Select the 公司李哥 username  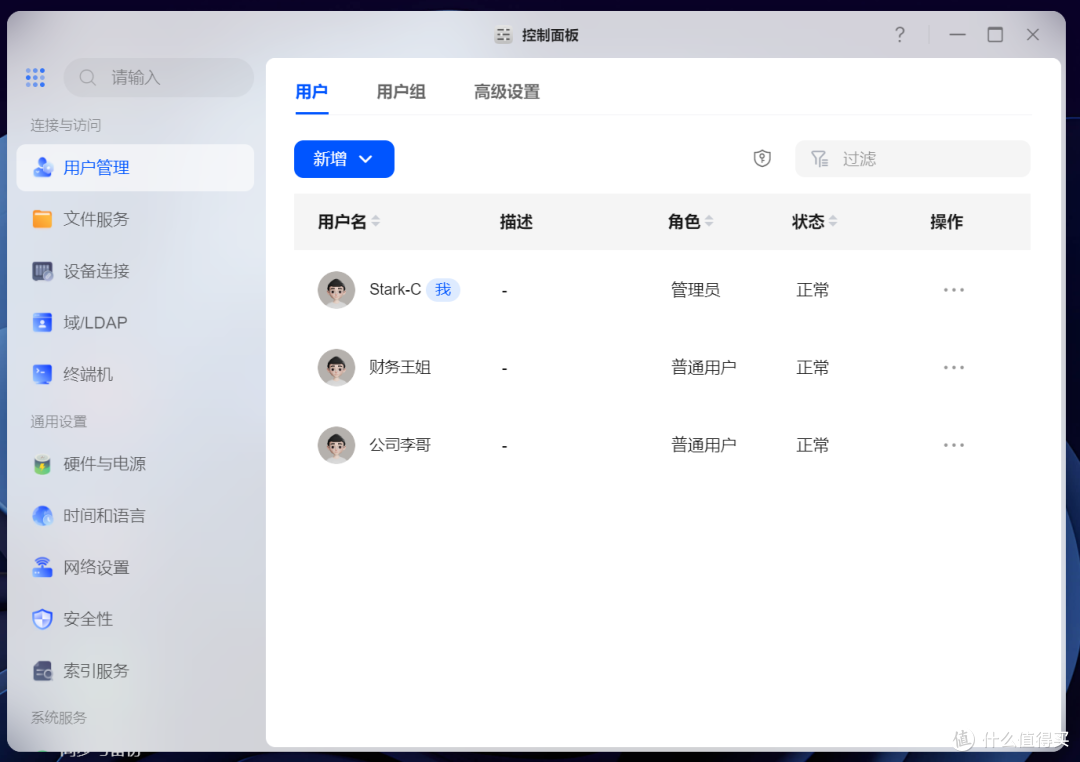400,445
